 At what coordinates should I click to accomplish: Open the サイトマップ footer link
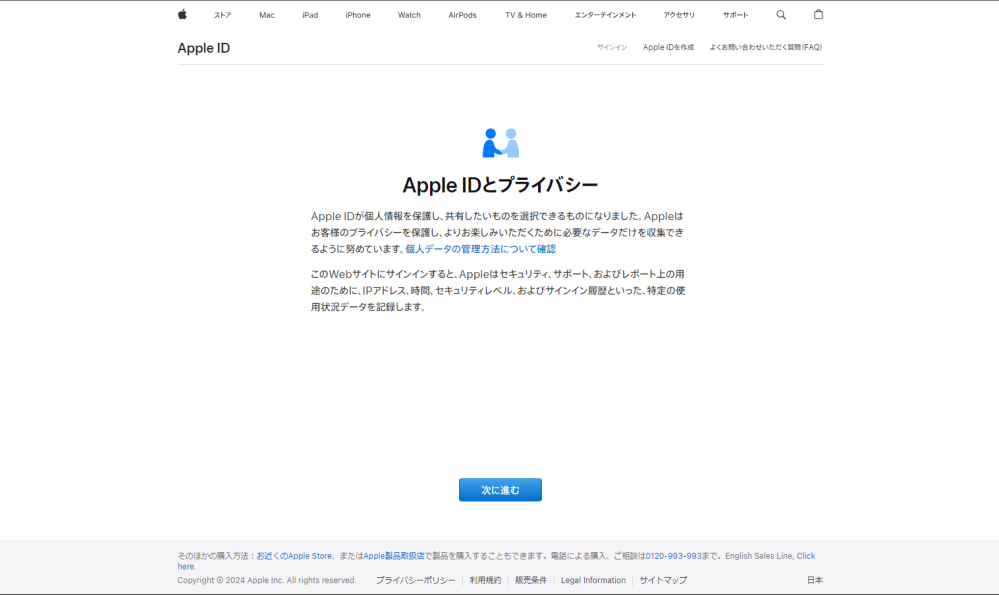[663, 580]
